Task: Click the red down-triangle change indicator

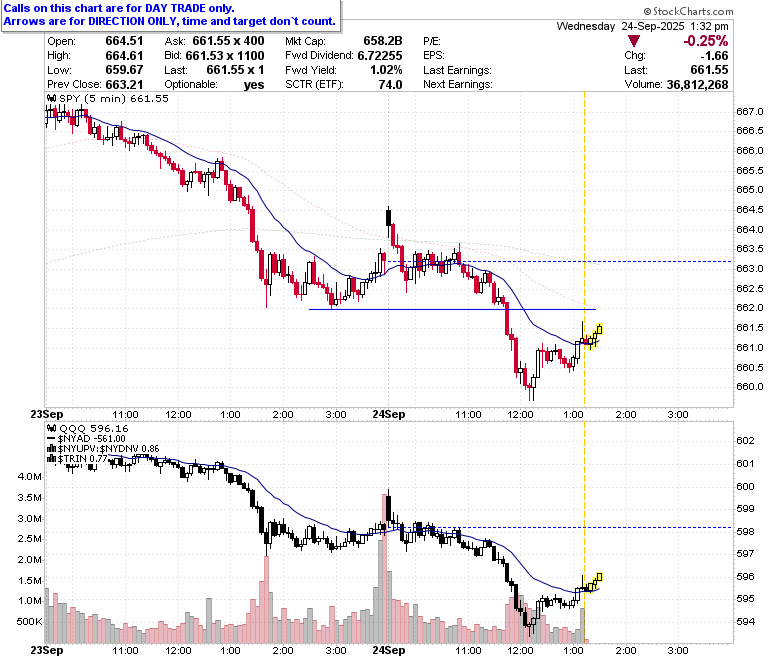Action: [x=633, y=41]
